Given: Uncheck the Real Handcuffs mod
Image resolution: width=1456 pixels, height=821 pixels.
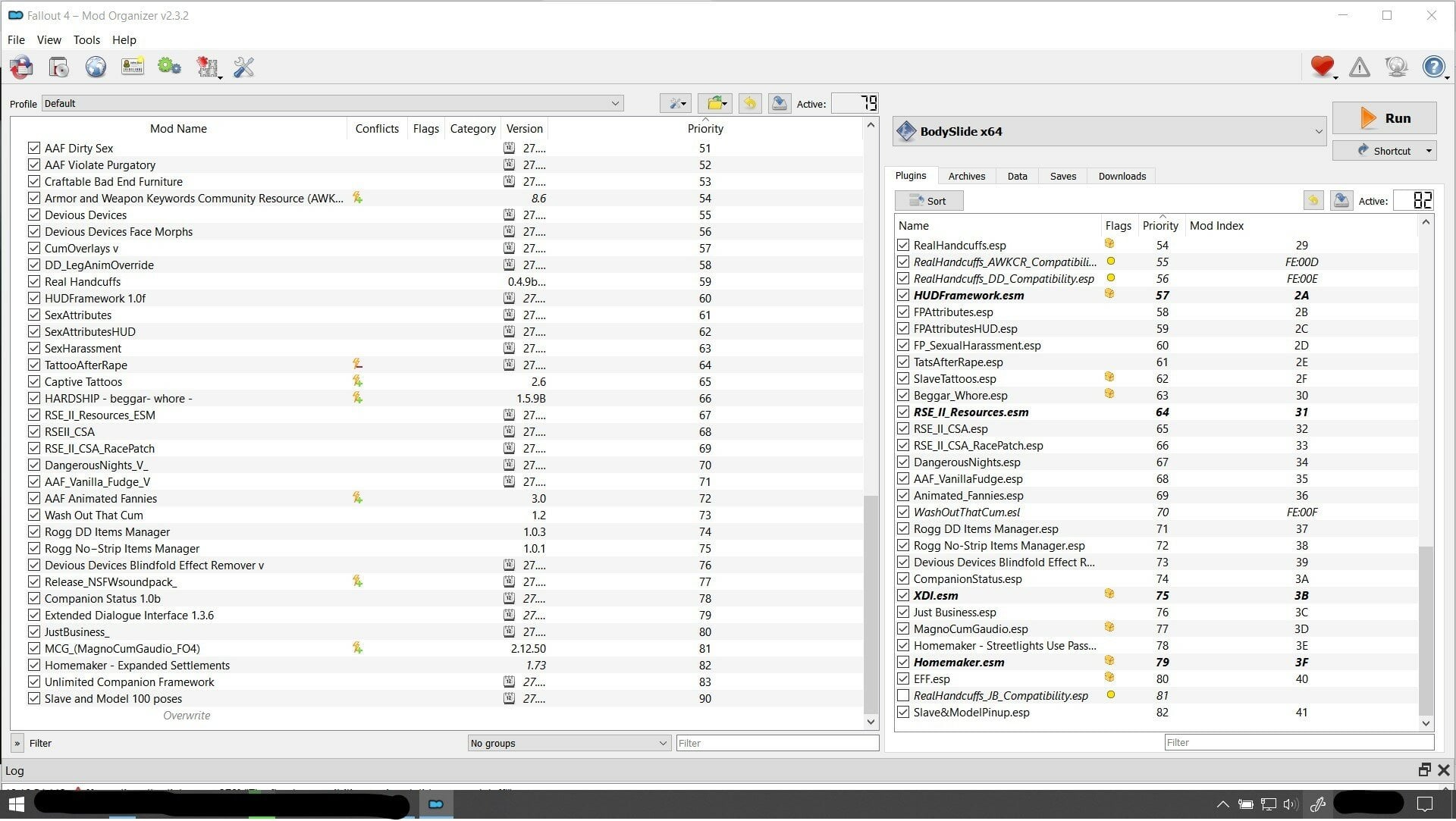Looking at the screenshot, I should 34,281.
